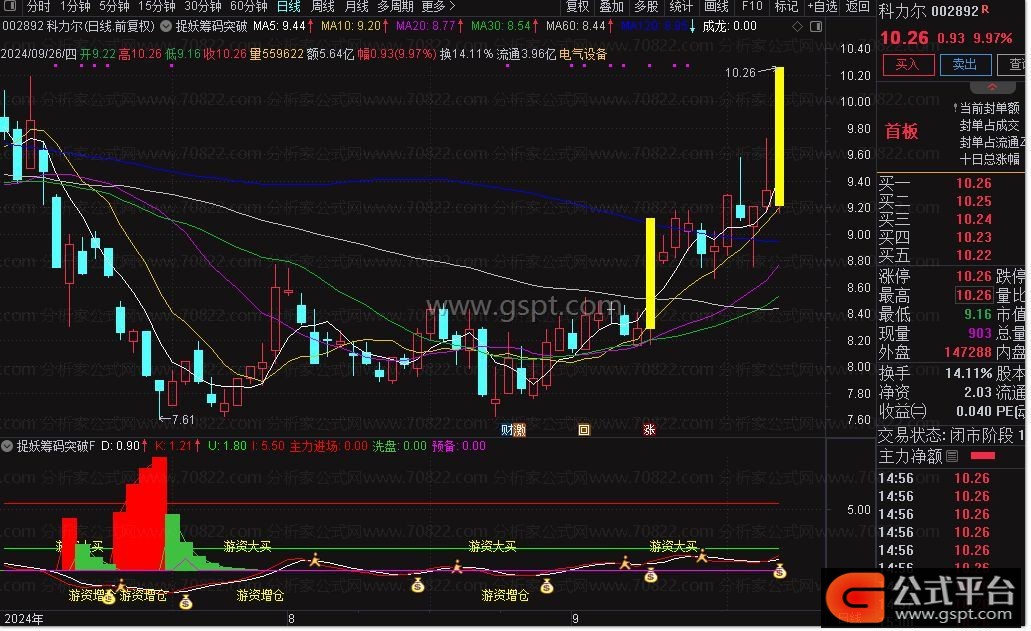Click the diamond icon on the MA row

click(x=797, y=26)
